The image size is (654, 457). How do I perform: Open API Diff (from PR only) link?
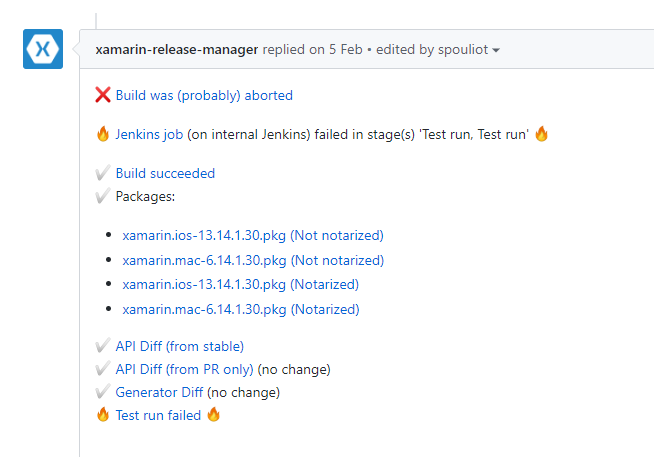[x=182, y=369]
